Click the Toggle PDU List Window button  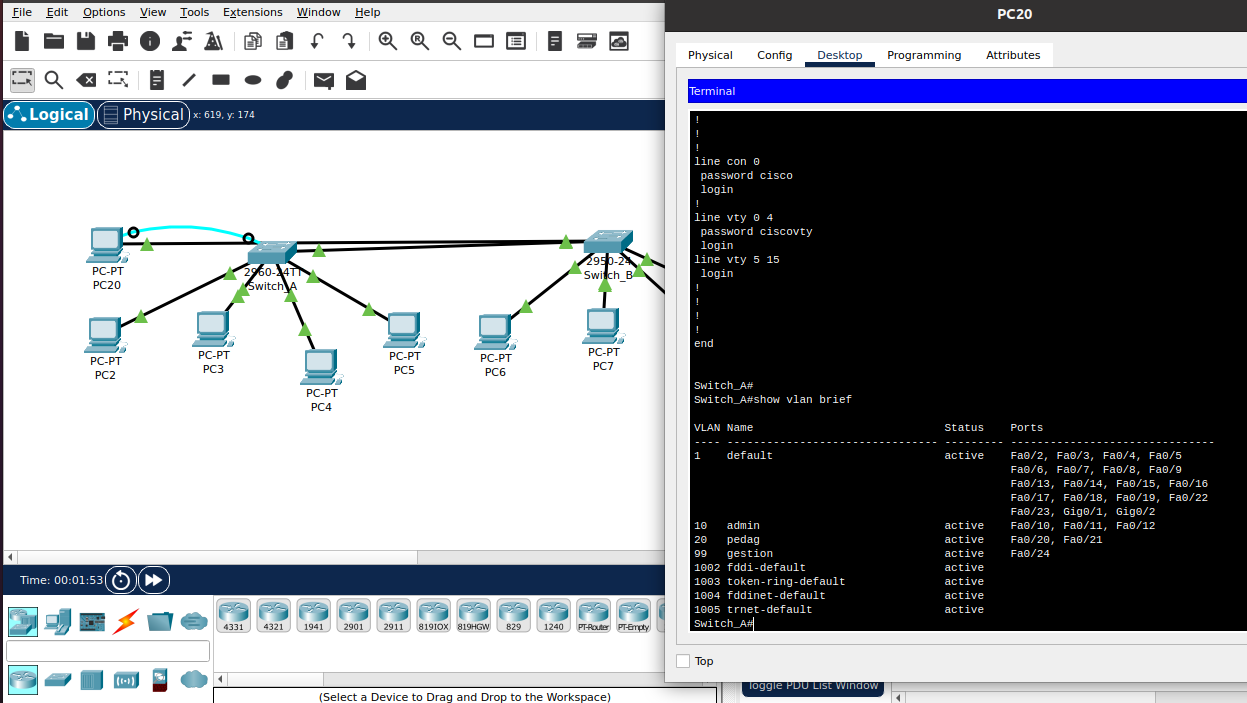point(813,686)
